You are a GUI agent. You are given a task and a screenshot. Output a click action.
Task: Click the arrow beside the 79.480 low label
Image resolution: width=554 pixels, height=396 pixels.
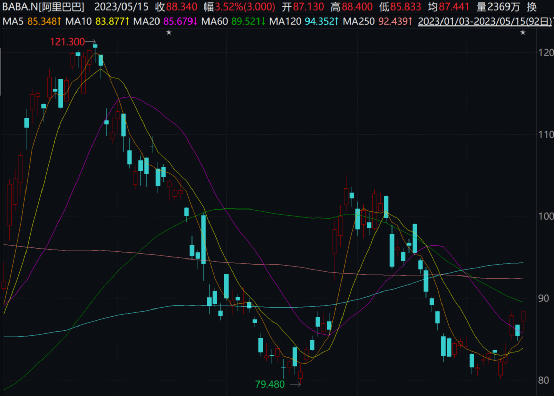click(295, 384)
